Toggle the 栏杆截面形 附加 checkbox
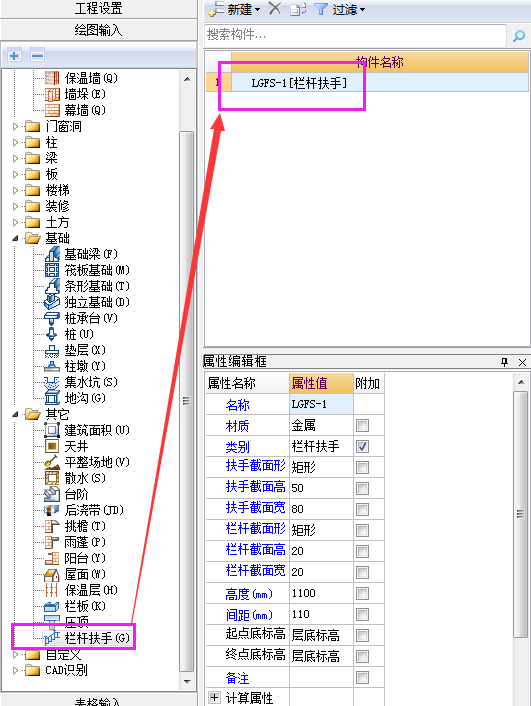 pos(362,530)
